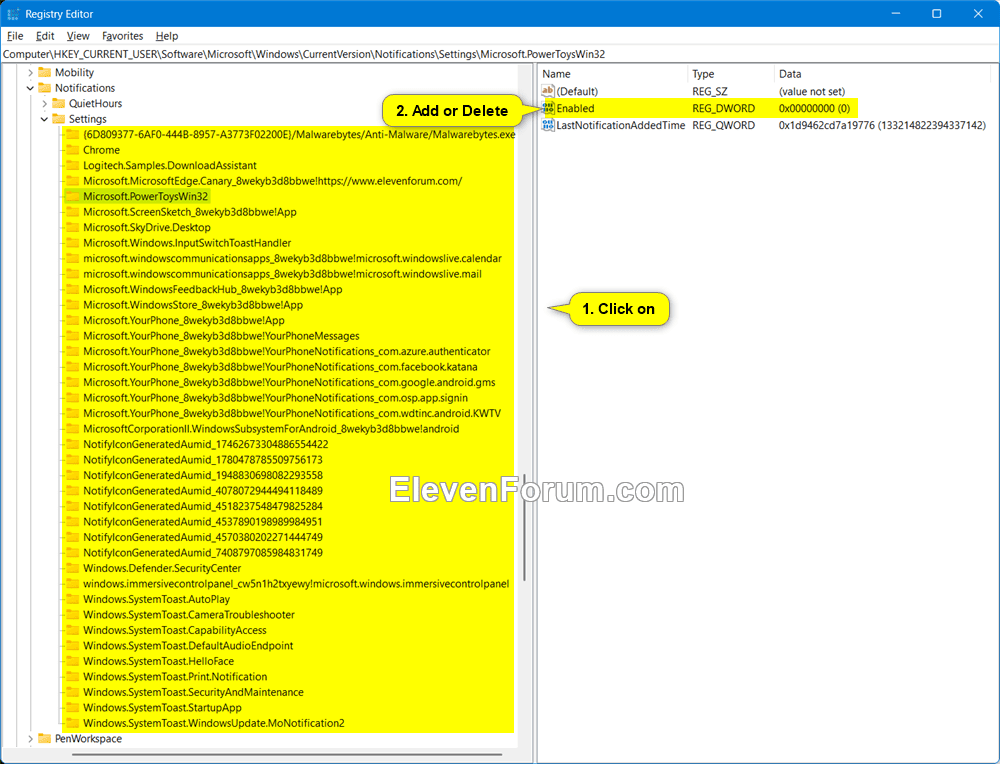Viewport: 1000px width, 764px height.
Task: Select the Windows.SystemToast.CameraTroubleshooter key
Action: (189, 615)
